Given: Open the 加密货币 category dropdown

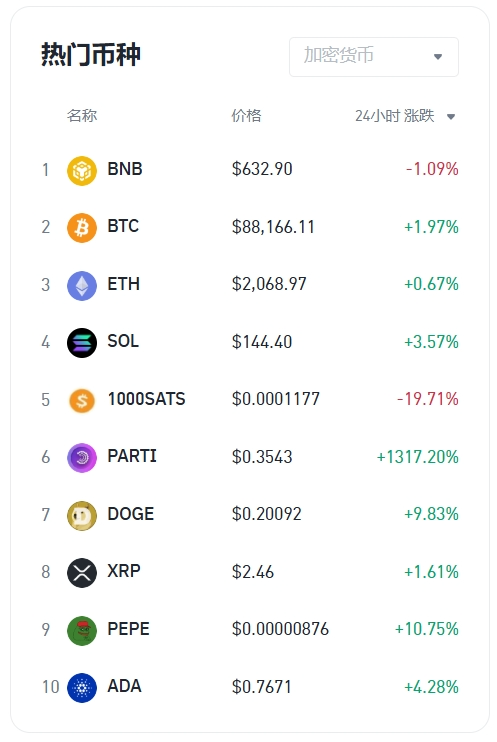Looking at the screenshot, I should coord(374,57).
